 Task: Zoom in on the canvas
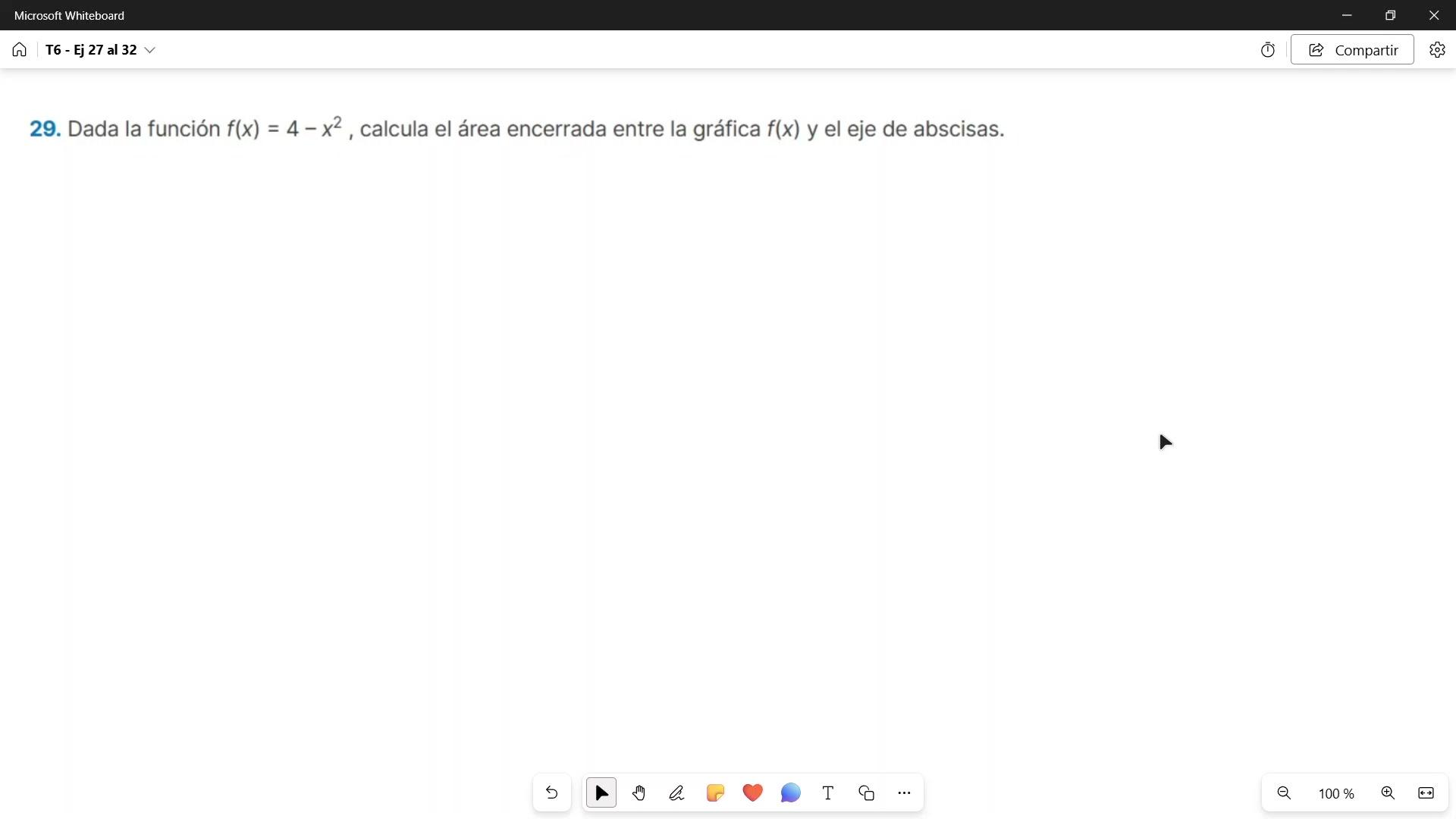(x=1388, y=793)
